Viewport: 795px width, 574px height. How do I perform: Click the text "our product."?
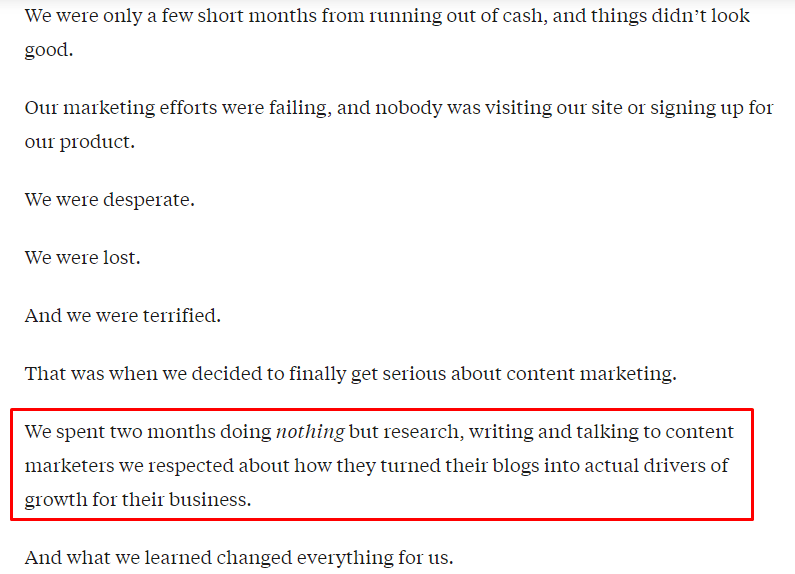coord(80,142)
